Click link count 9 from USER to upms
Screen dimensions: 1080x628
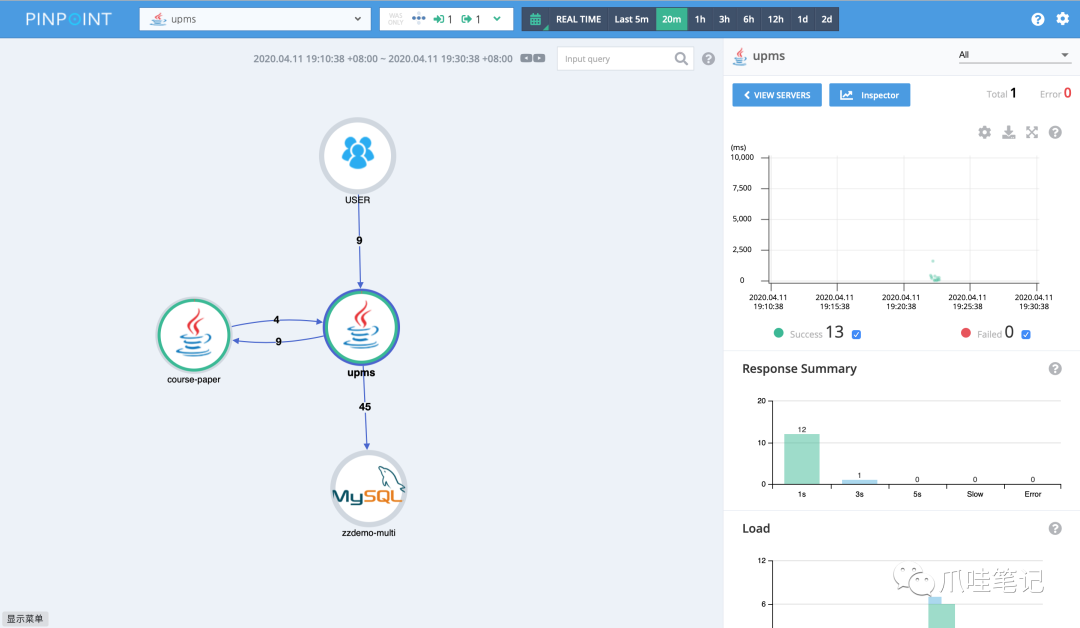pyautogui.click(x=359, y=240)
